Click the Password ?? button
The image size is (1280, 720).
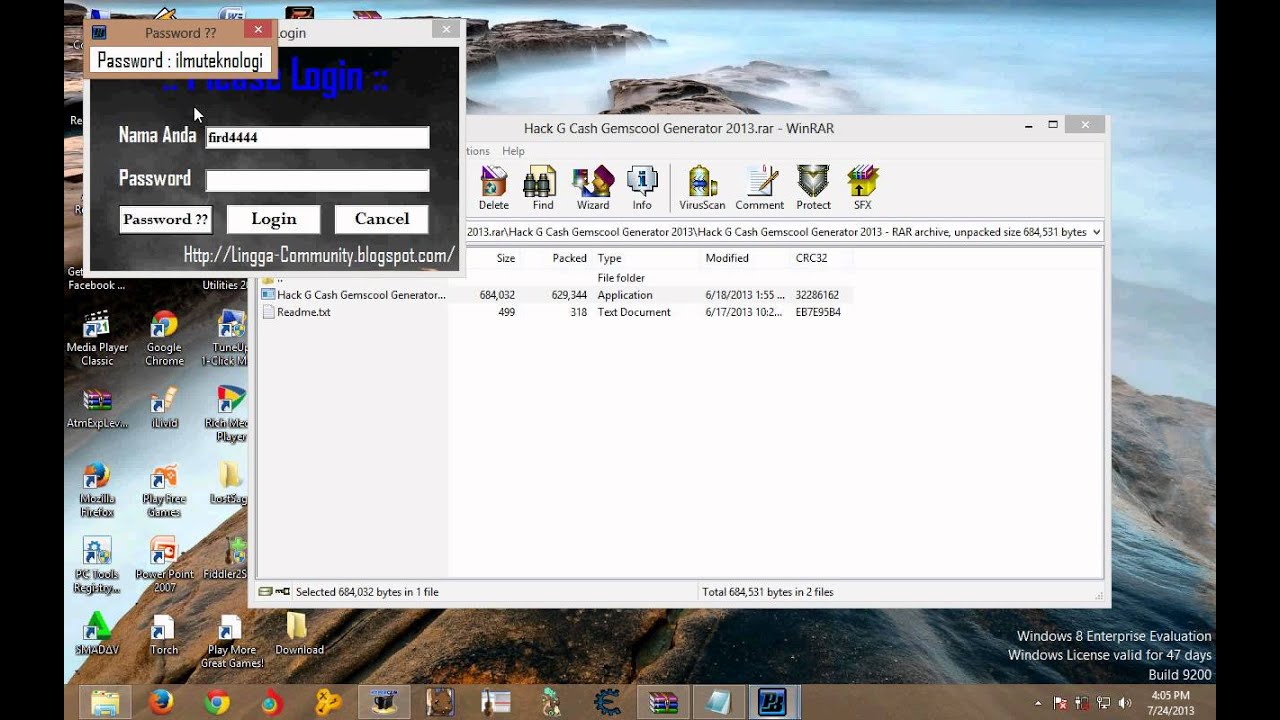click(166, 219)
